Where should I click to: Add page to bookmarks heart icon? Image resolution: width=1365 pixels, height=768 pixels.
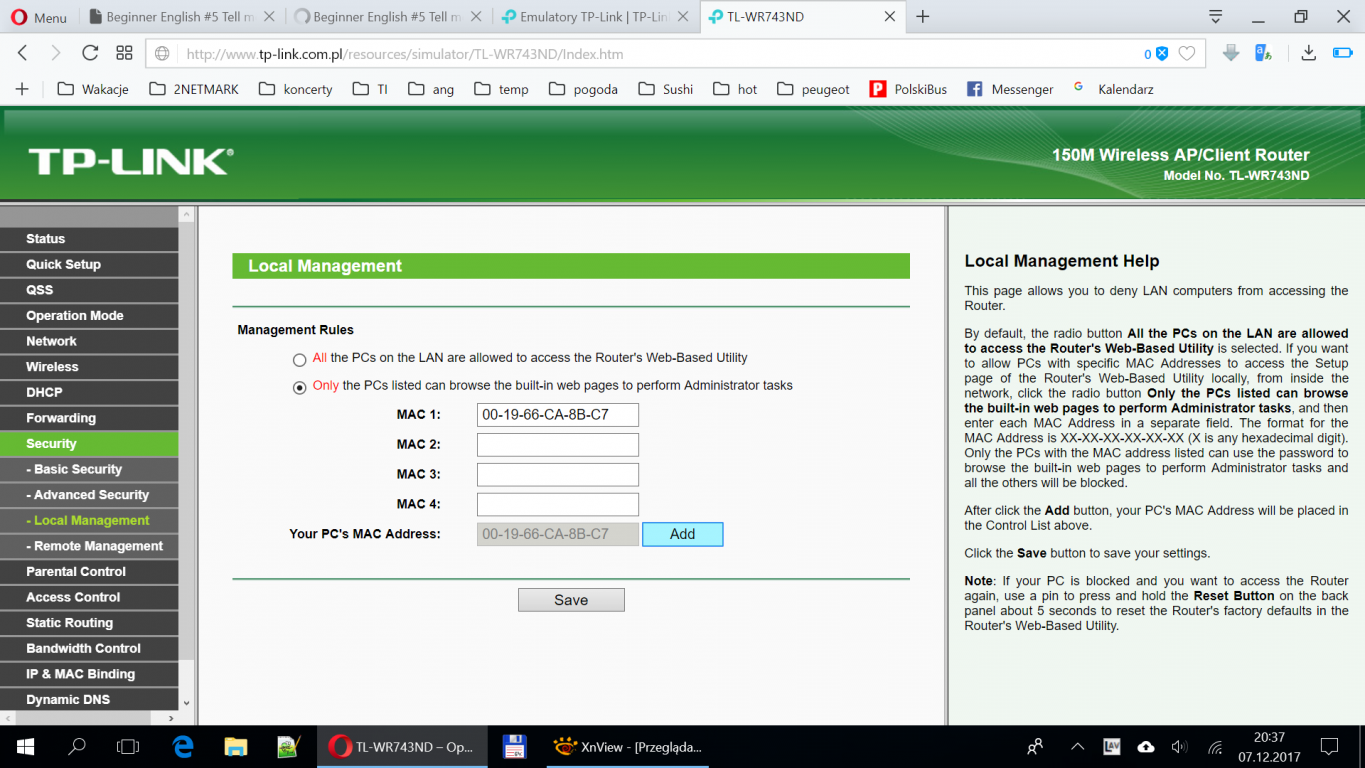pos(1187,54)
